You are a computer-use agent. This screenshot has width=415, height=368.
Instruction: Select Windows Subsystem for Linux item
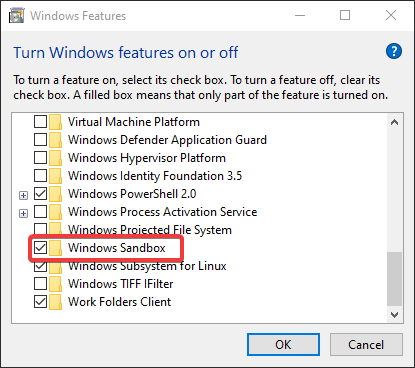coord(147,266)
